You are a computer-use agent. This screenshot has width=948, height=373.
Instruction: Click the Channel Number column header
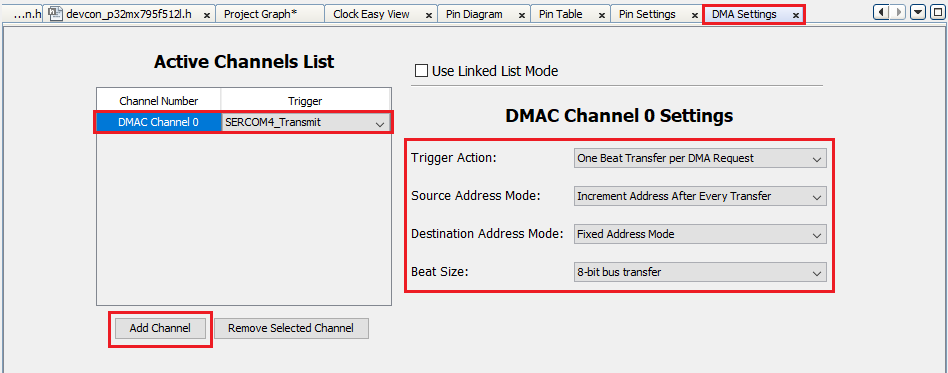pos(158,100)
